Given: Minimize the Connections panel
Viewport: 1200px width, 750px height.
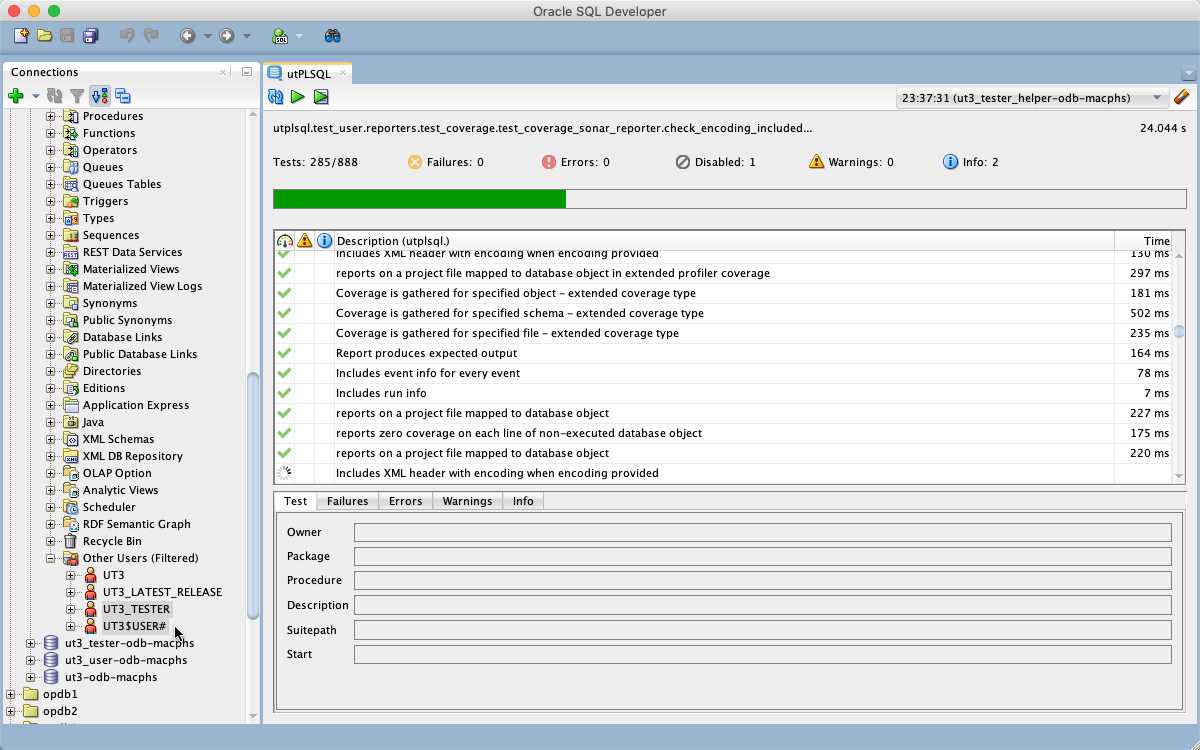Looking at the screenshot, I should [x=247, y=72].
